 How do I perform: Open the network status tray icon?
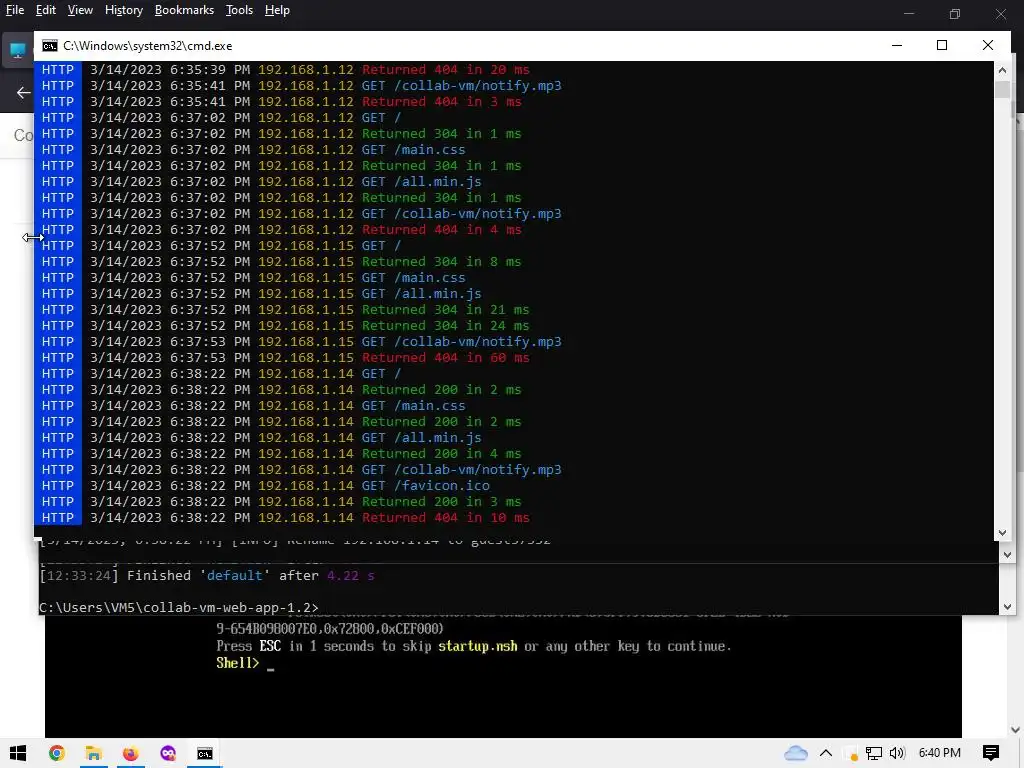tap(874, 753)
